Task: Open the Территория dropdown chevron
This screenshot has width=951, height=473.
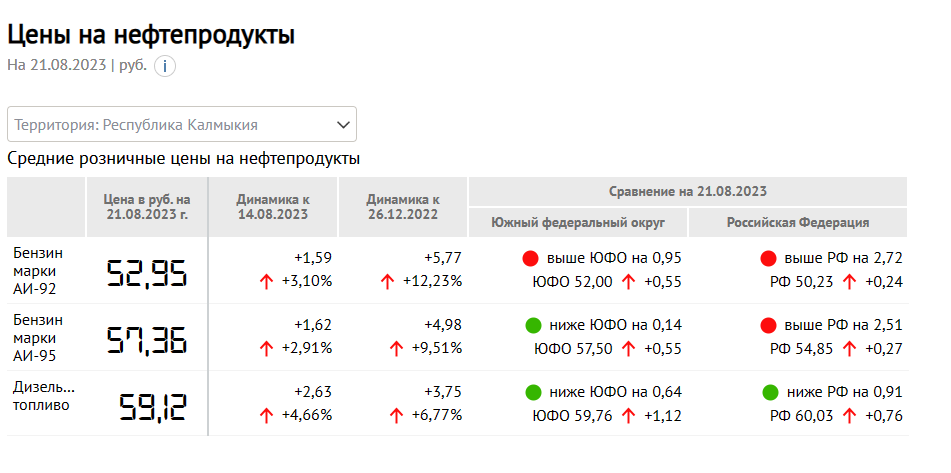Action: pos(343,125)
